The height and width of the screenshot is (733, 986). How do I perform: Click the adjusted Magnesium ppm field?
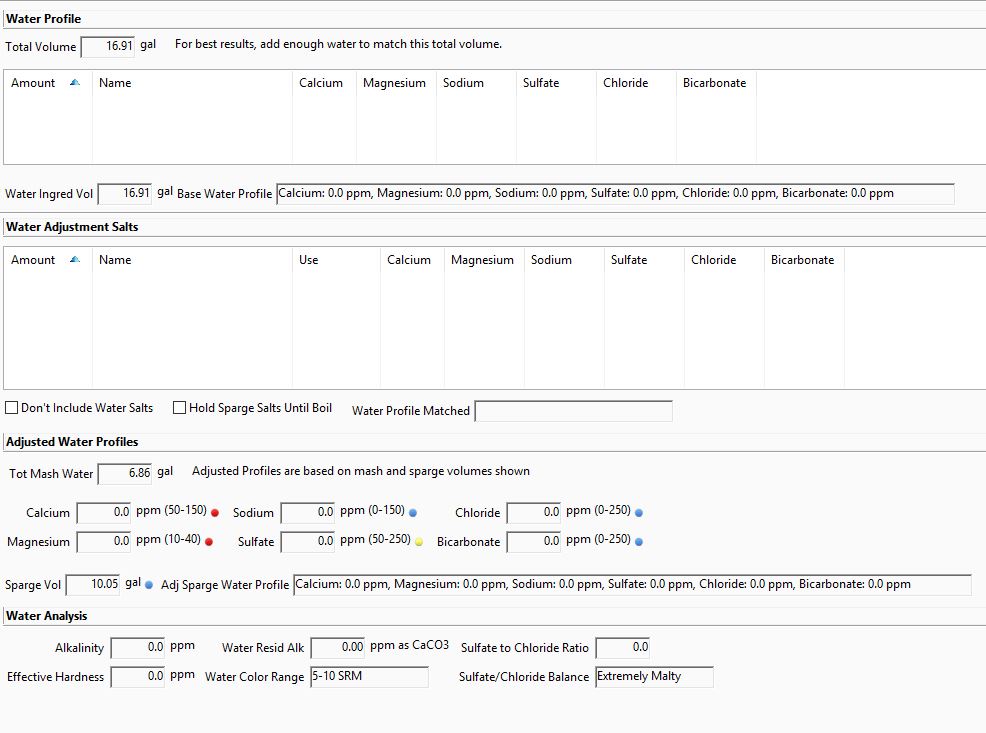104,541
